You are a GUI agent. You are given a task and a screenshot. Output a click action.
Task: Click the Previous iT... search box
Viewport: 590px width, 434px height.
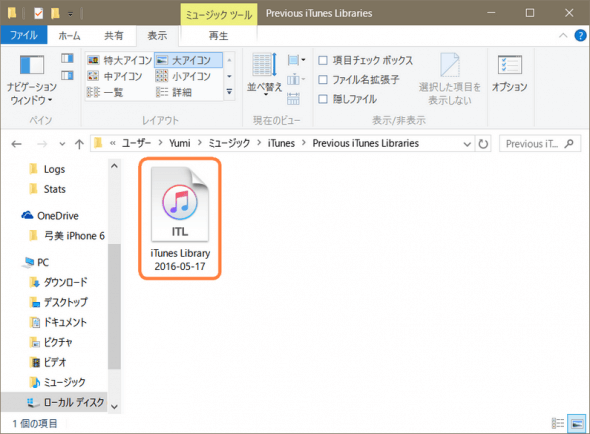pos(540,144)
